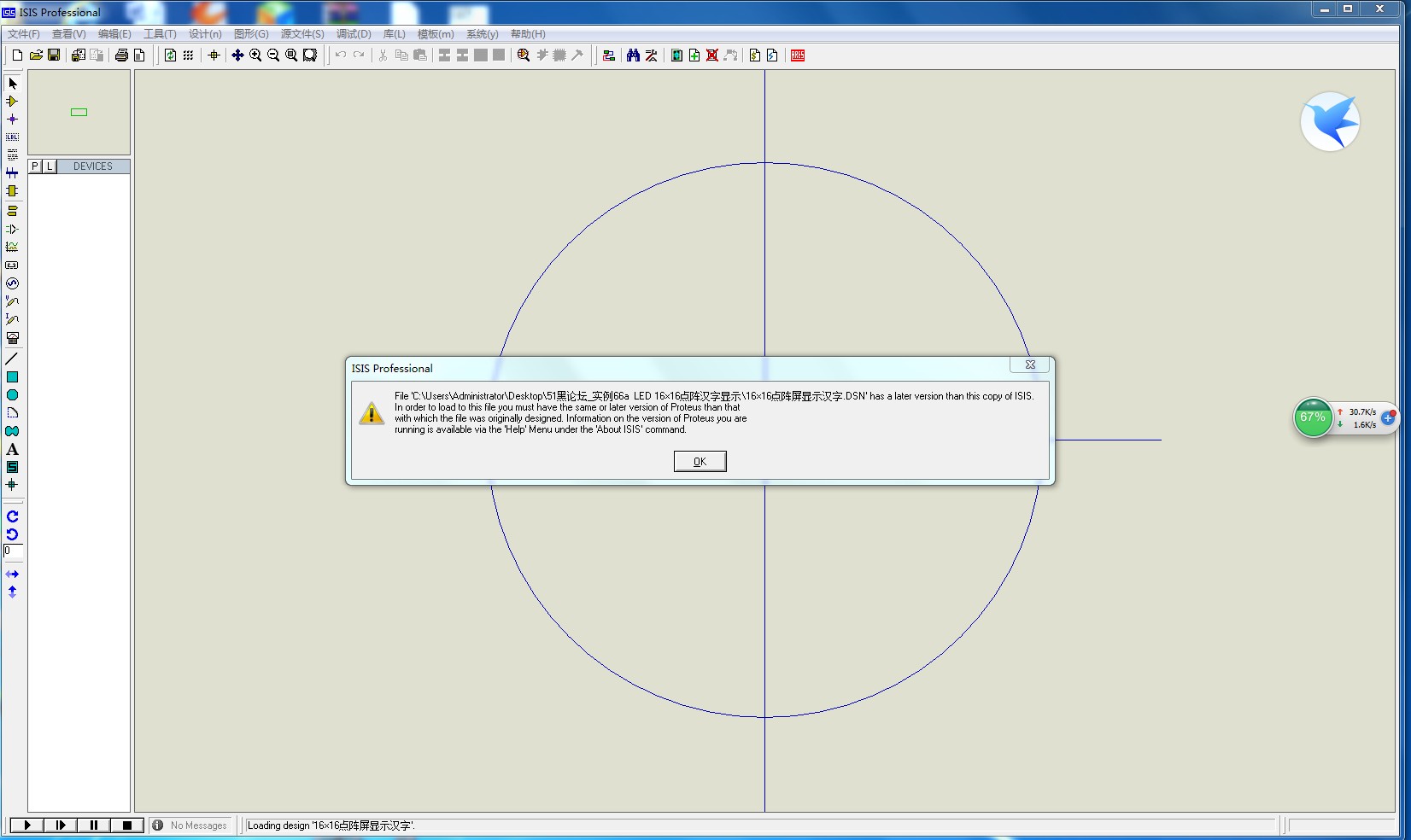This screenshot has height=840, width=1411.
Task: Select the Virtual Instruments Mode tool
Action: tap(12, 337)
